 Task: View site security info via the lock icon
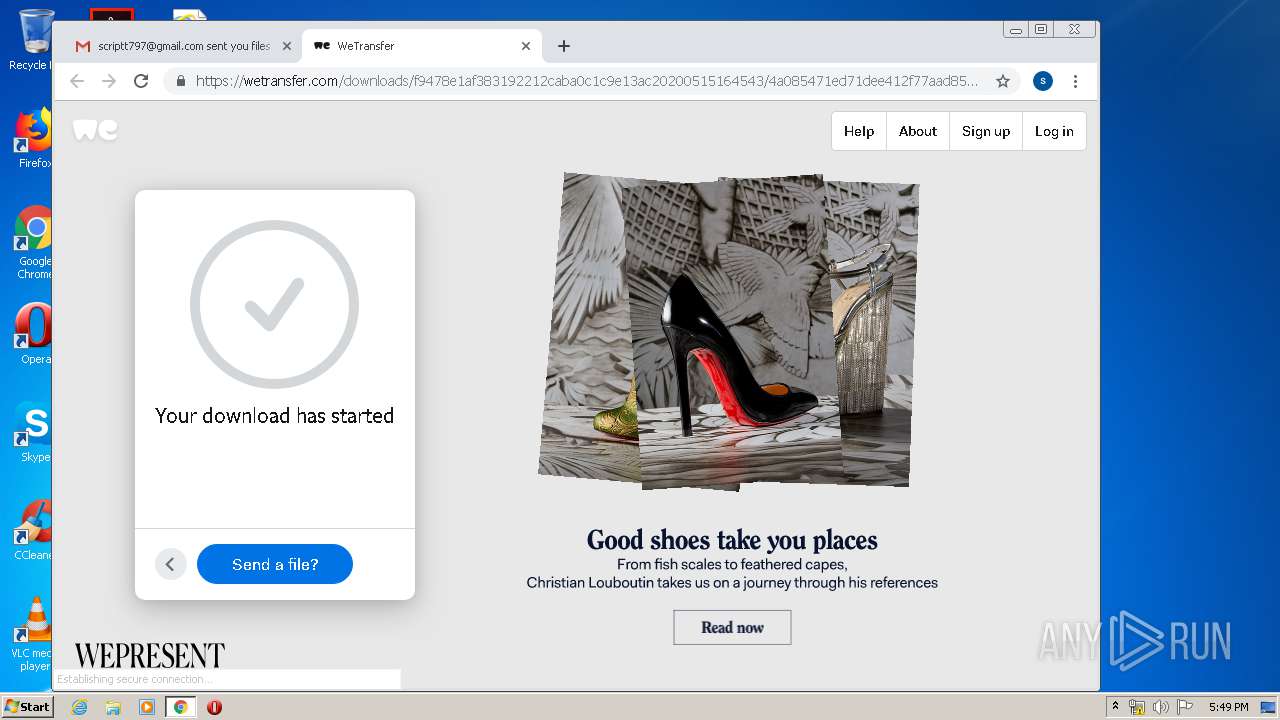point(181,81)
